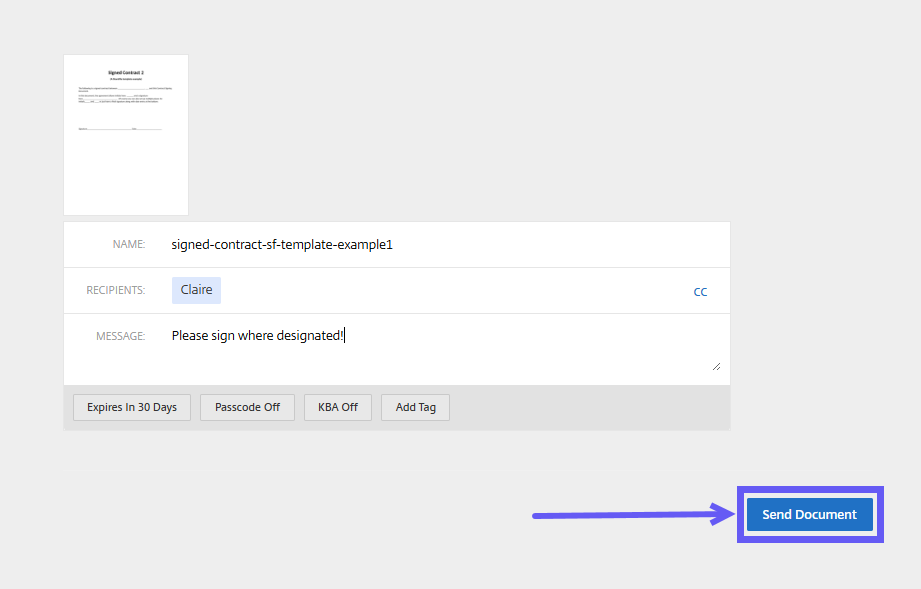Toggle the KBA Off option

338,408
